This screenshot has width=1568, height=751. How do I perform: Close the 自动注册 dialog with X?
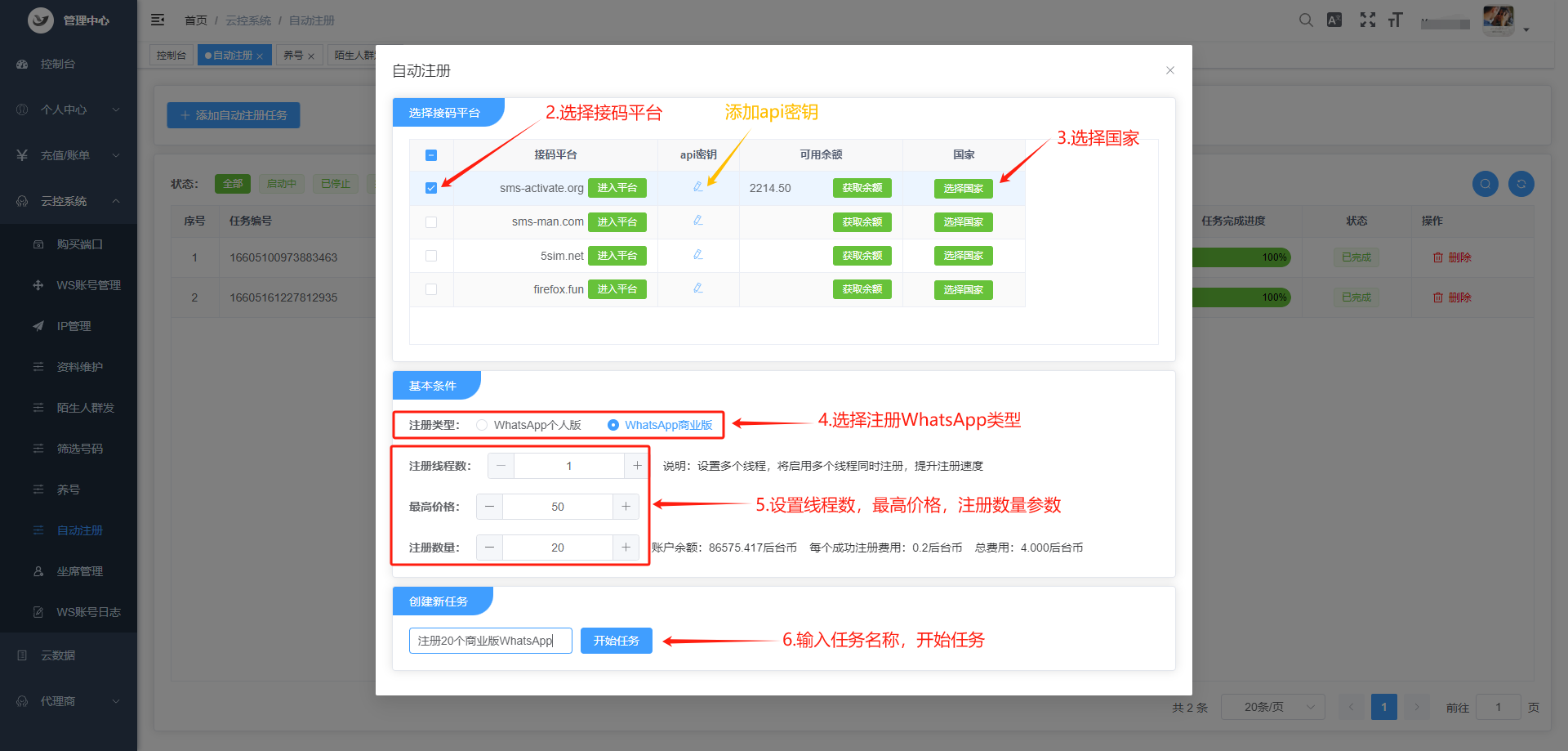pyautogui.click(x=1169, y=70)
